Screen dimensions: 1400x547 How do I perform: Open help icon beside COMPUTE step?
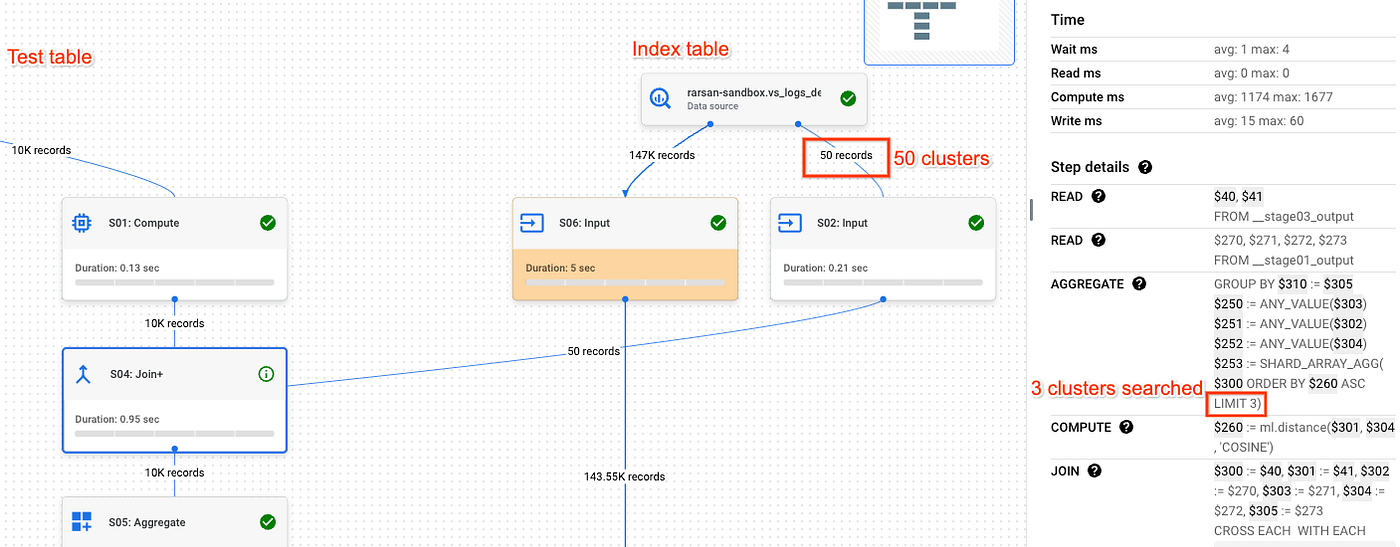coord(1126,427)
